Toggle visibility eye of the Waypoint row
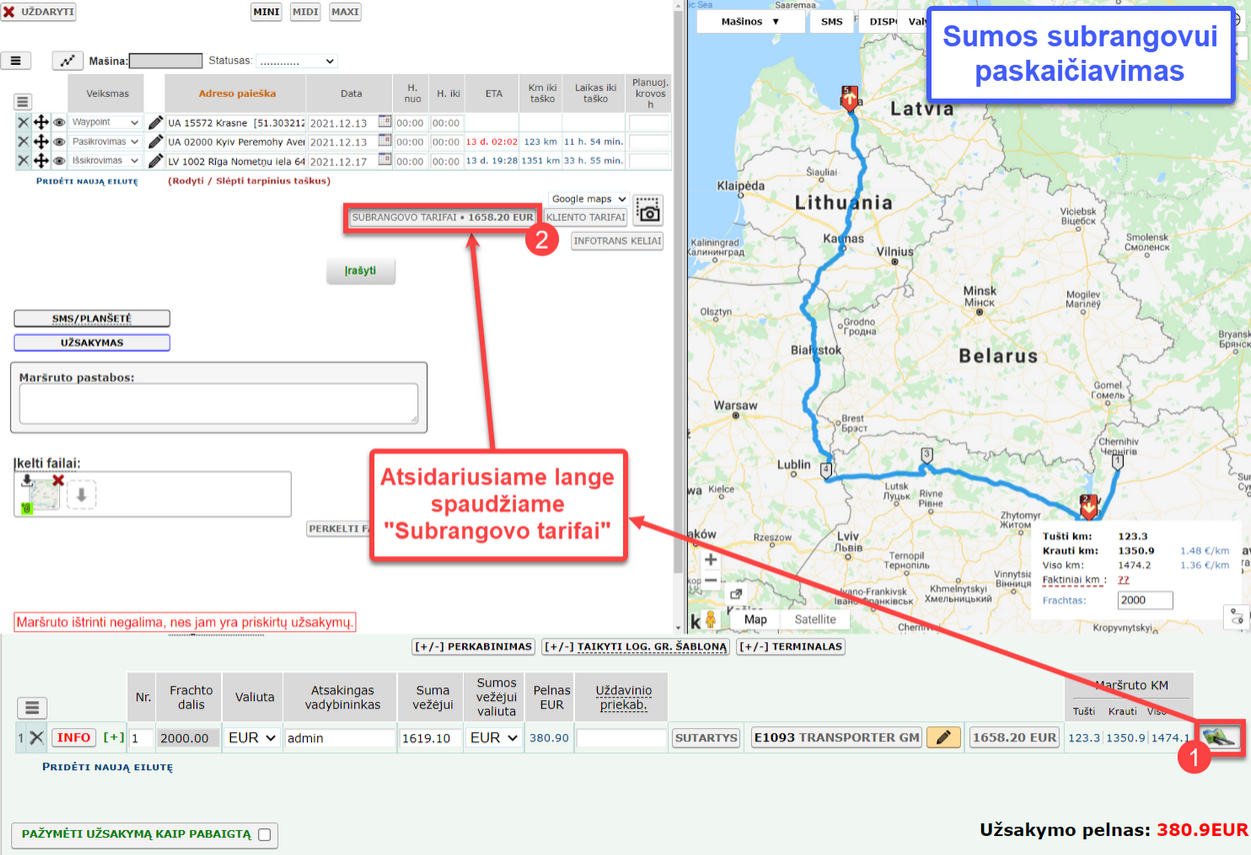Image resolution: width=1251 pixels, height=855 pixels. [59, 123]
